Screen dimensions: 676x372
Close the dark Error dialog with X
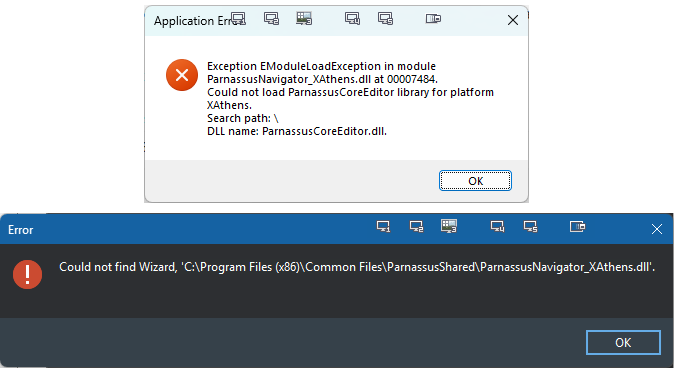(x=657, y=229)
